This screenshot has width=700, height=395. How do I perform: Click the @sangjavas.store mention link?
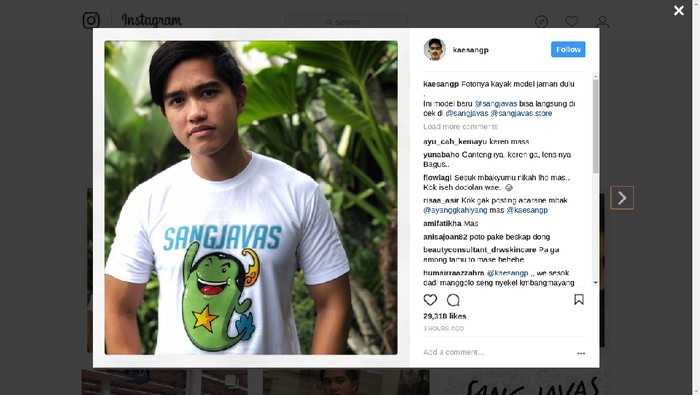pyautogui.click(x=521, y=113)
